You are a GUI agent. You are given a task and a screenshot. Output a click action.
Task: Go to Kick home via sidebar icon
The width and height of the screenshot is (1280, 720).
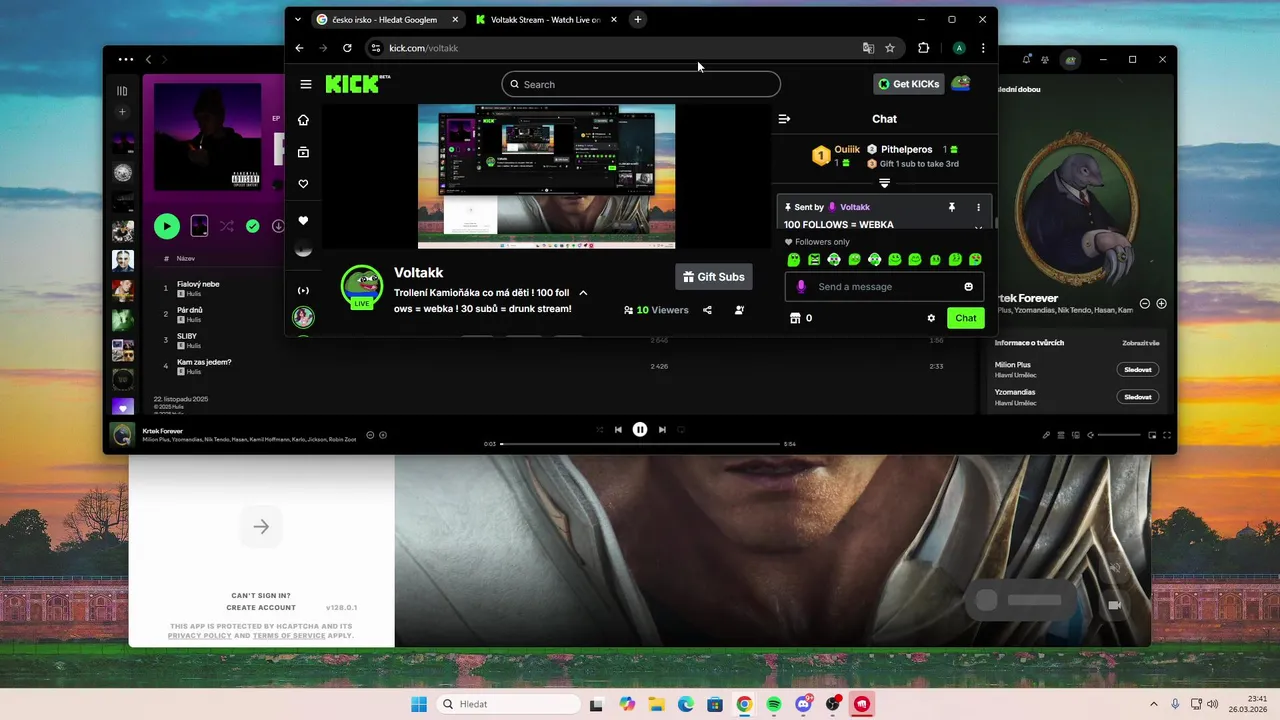[303, 120]
